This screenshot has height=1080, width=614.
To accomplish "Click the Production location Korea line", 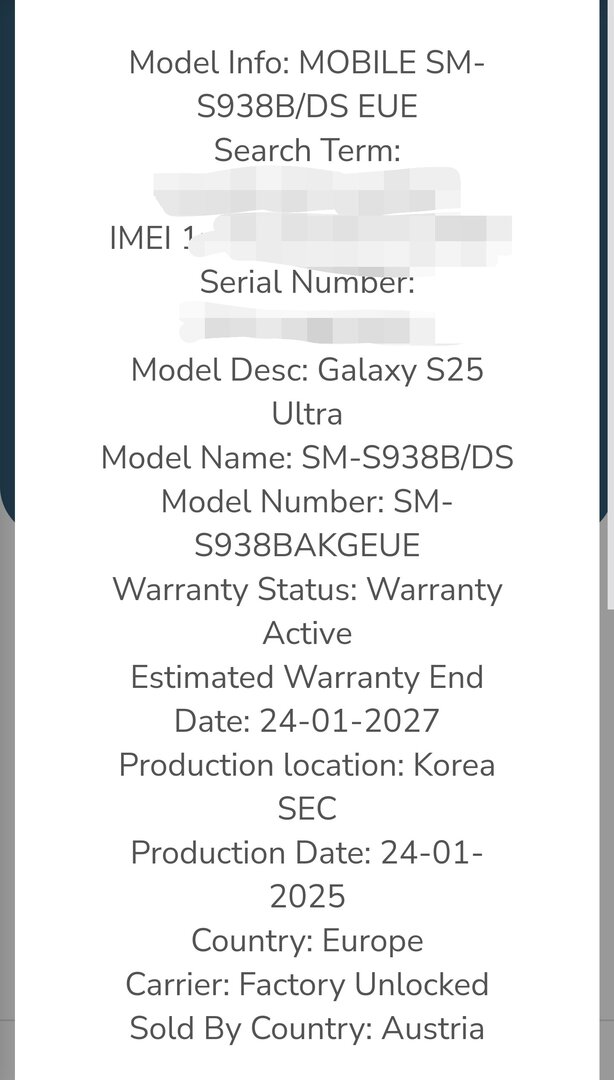I will click(x=307, y=765).
